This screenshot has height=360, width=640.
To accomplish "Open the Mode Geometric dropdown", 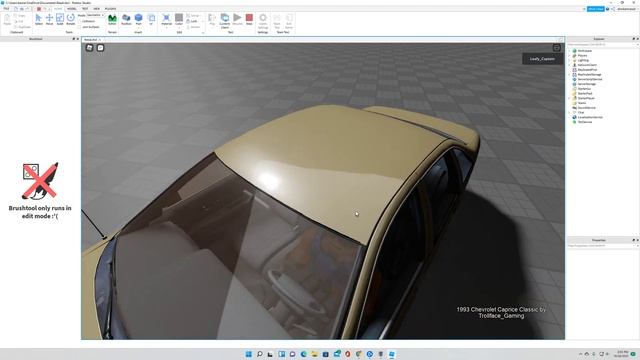I will [x=95, y=15].
